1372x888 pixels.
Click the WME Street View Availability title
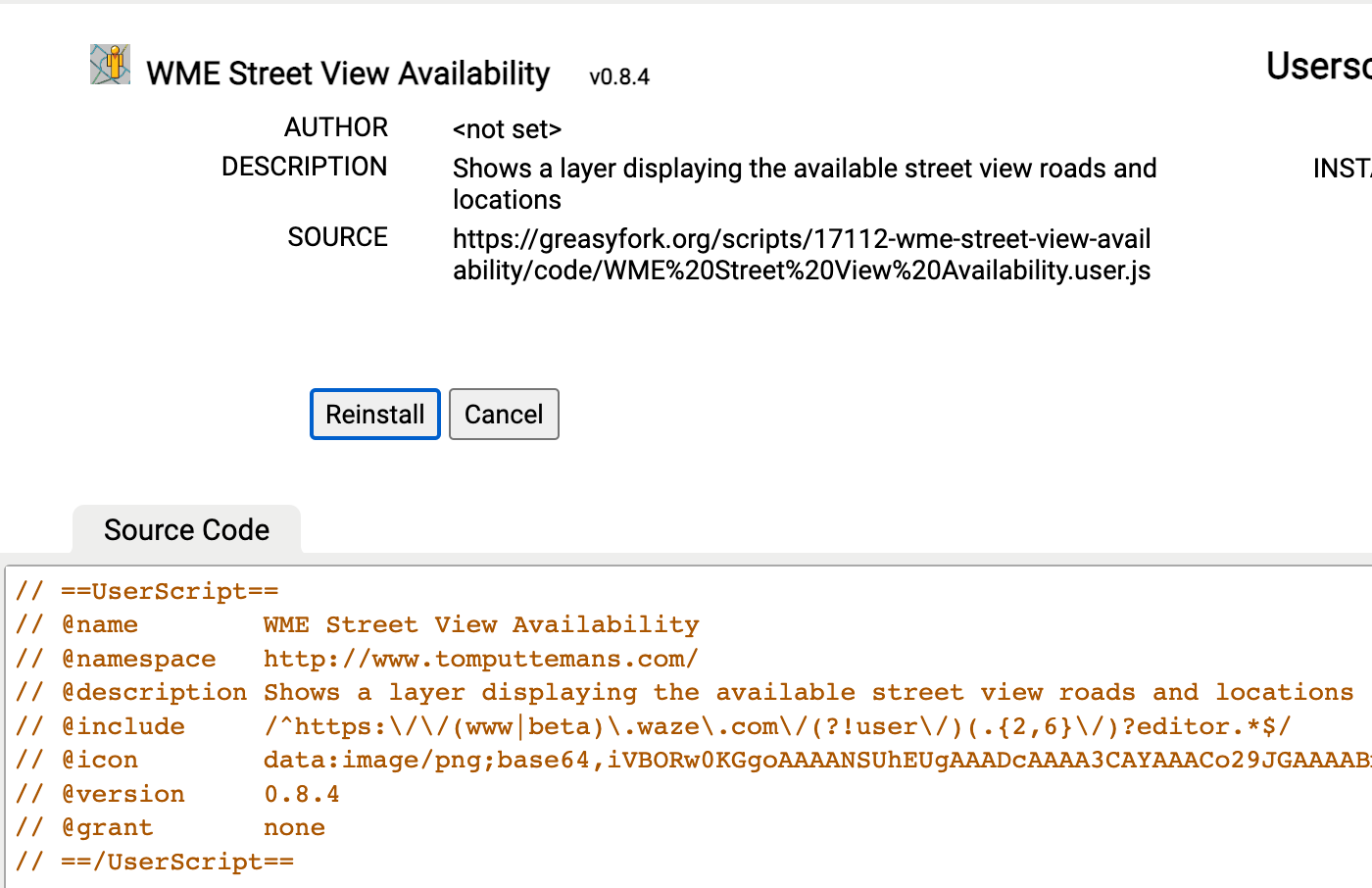coord(348,74)
